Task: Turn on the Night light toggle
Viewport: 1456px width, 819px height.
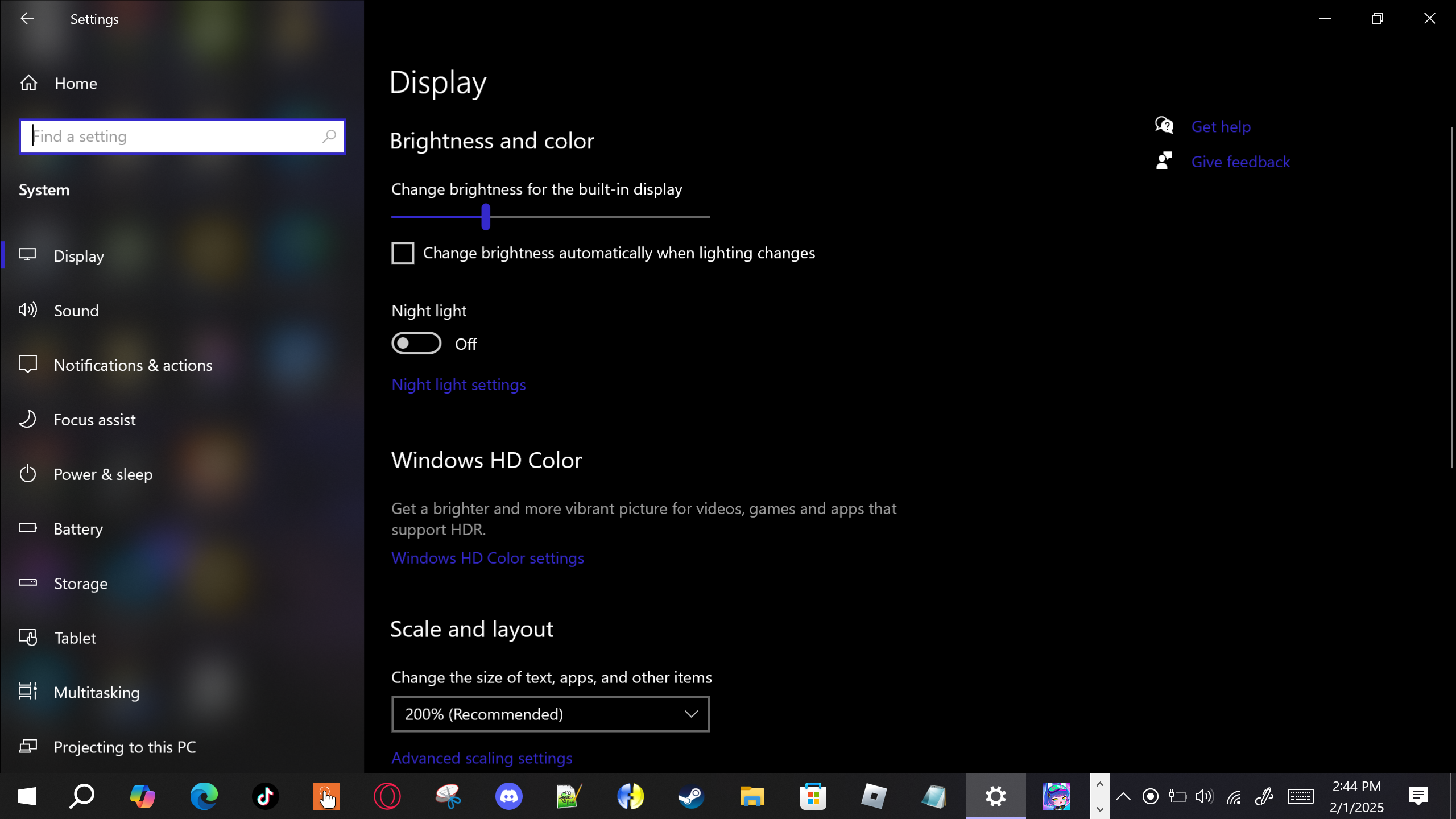Action: (x=416, y=344)
